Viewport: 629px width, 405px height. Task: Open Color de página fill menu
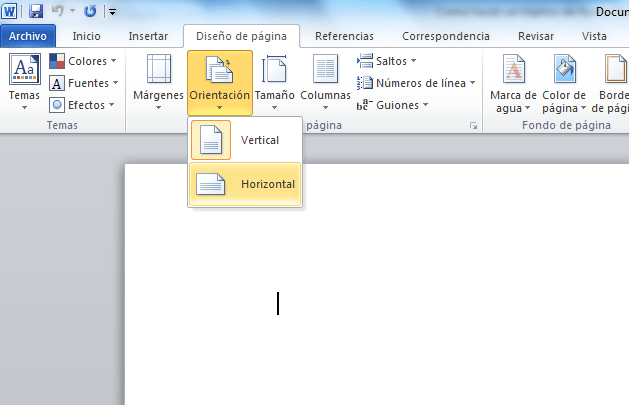(x=564, y=83)
